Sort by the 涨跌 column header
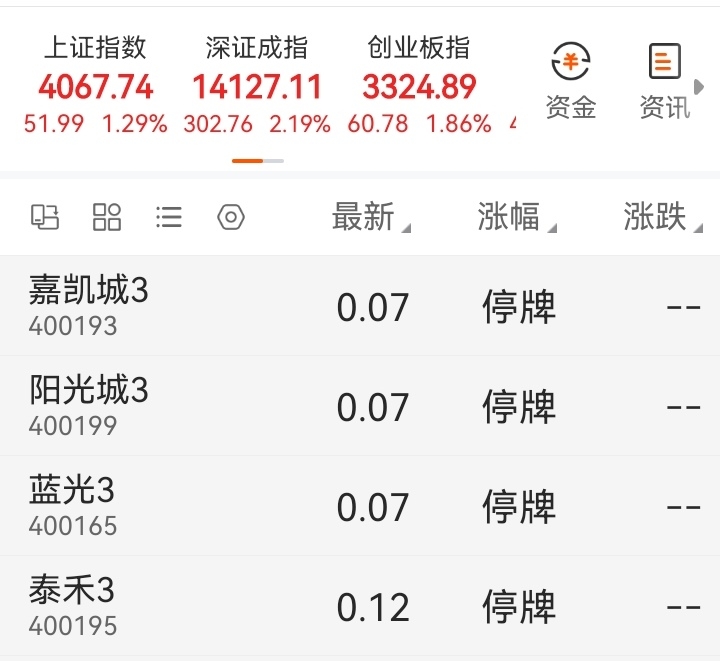720x661 pixels. 663,217
